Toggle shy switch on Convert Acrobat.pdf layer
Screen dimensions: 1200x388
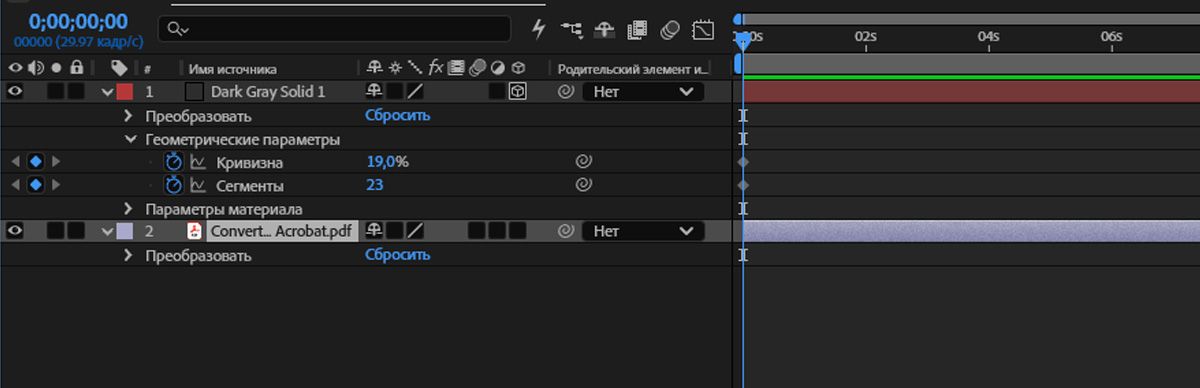375,231
